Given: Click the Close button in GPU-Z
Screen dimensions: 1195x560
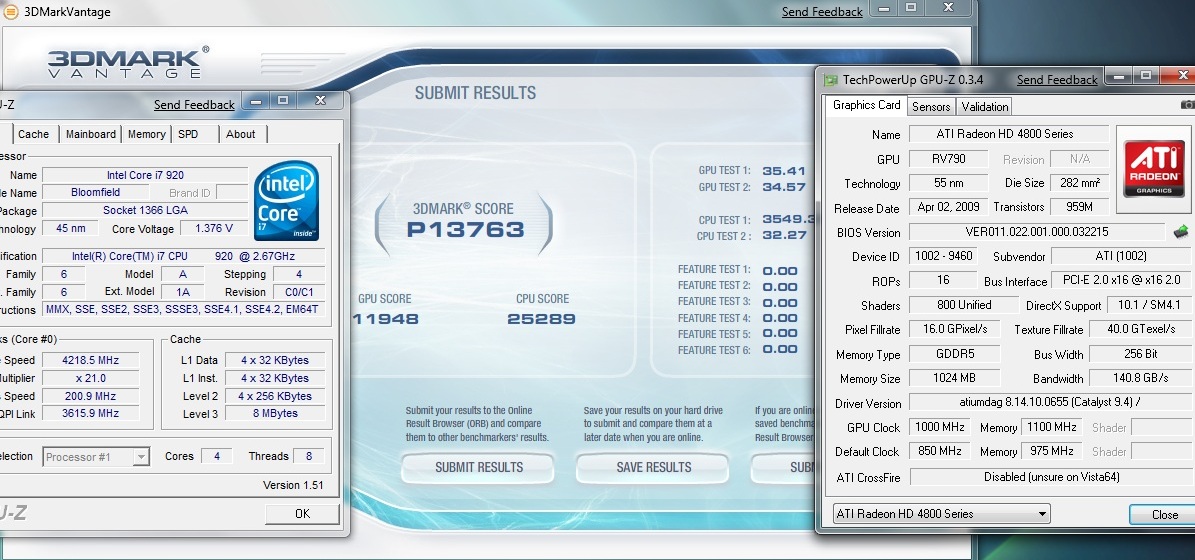Looking at the screenshot, I should 1164,514.
